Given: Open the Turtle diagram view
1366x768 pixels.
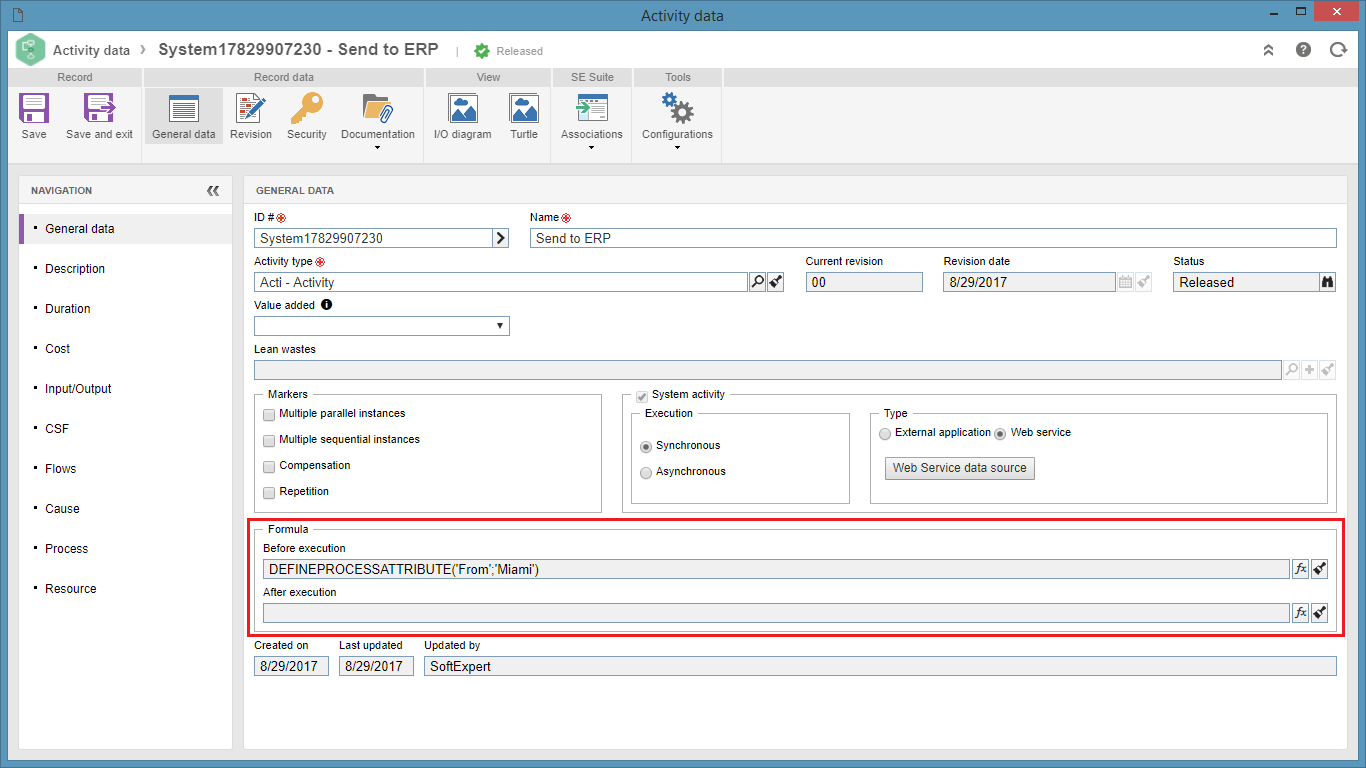Looking at the screenshot, I should pyautogui.click(x=524, y=108).
